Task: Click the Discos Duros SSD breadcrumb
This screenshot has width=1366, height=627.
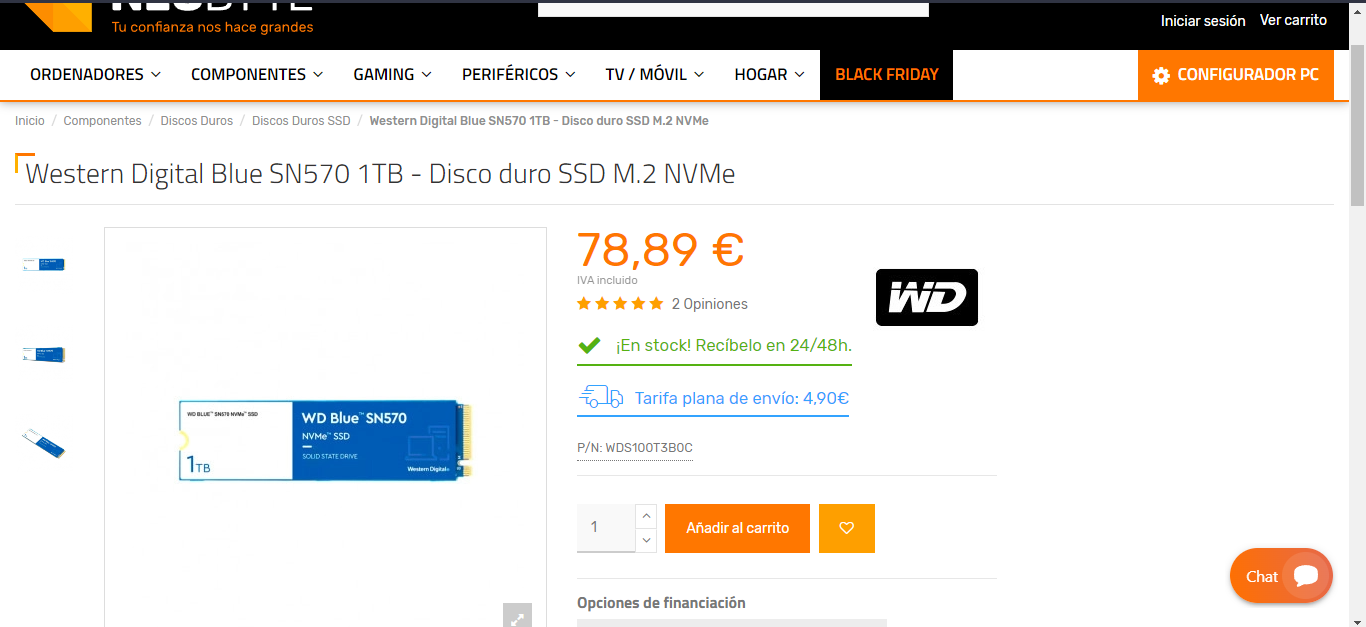Action: click(301, 120)
